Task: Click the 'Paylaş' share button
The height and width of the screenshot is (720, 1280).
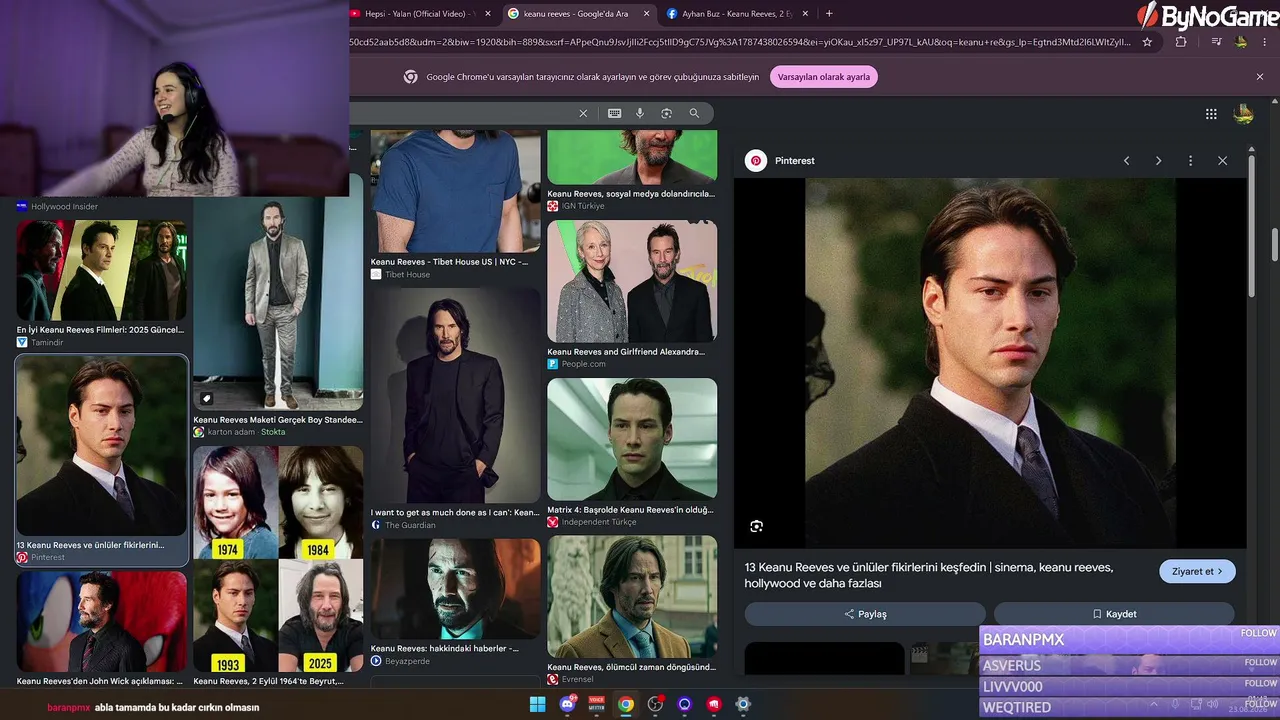Action: click(x=865, y=614)
